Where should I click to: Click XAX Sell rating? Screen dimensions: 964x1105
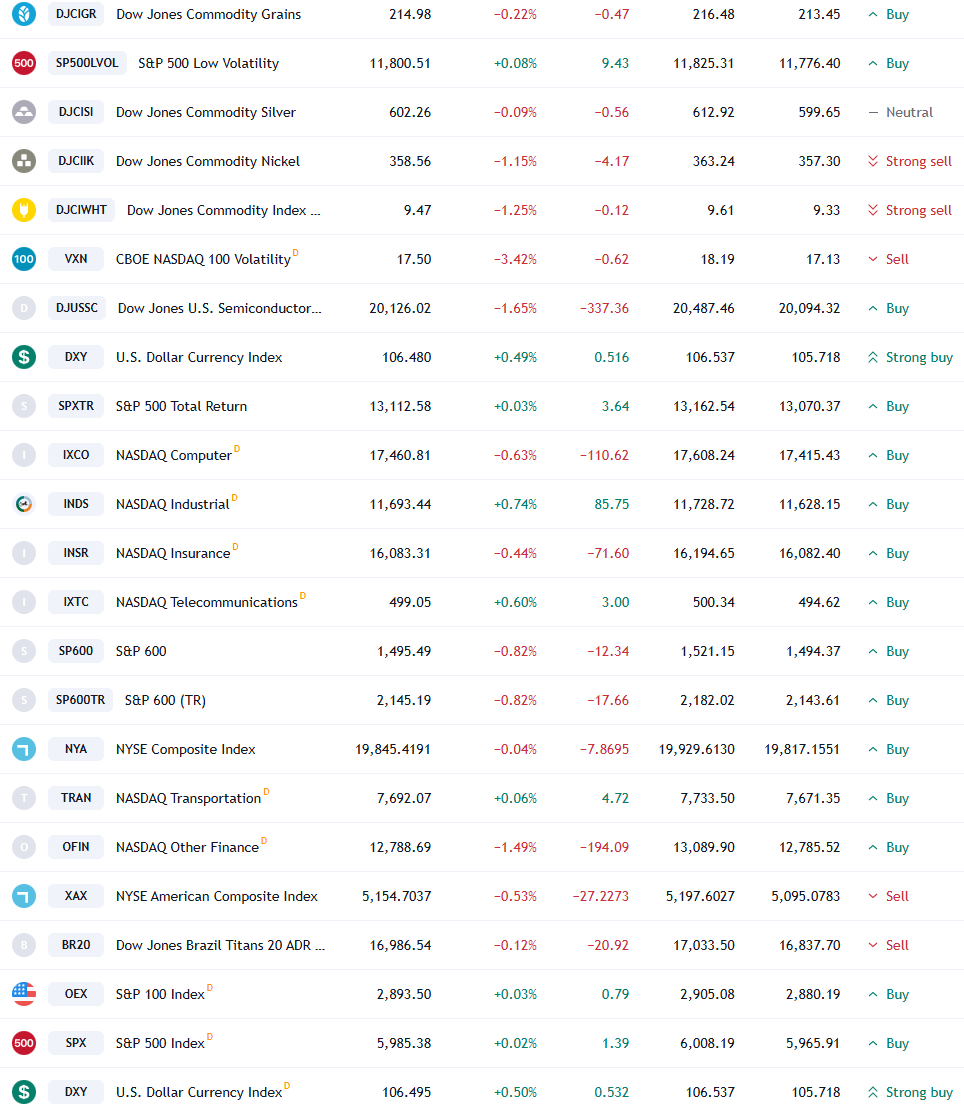[889, 896]
